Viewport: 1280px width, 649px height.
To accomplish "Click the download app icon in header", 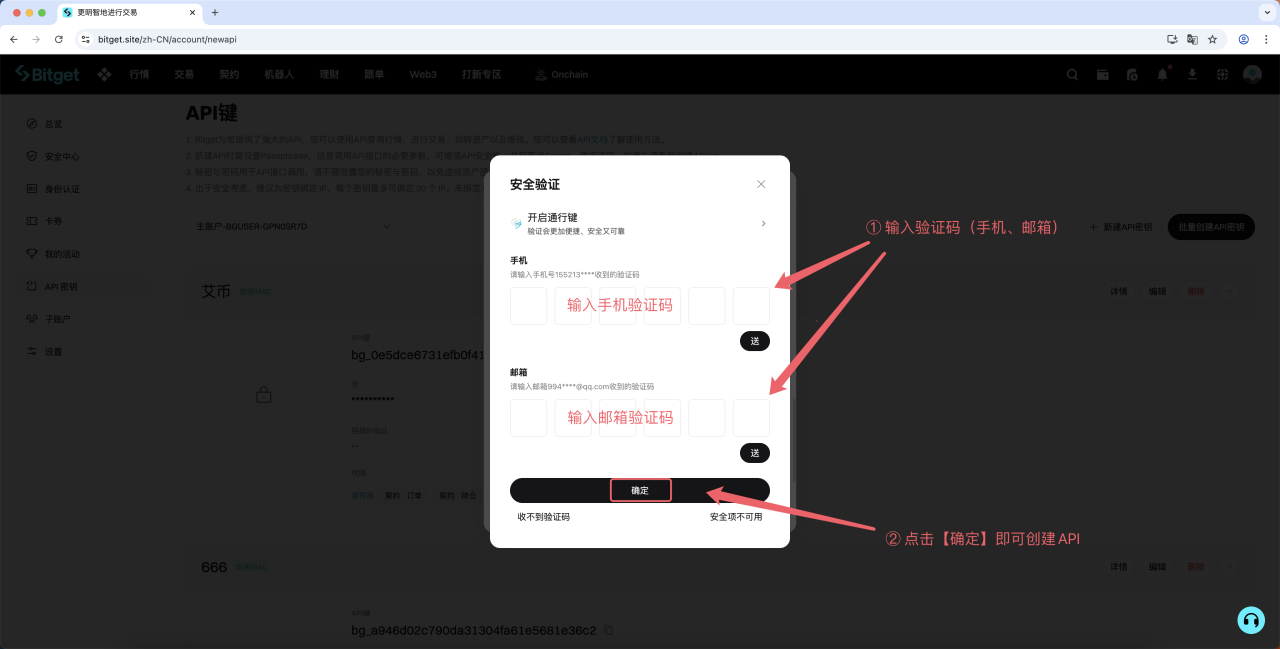I will pos(1192,75).
